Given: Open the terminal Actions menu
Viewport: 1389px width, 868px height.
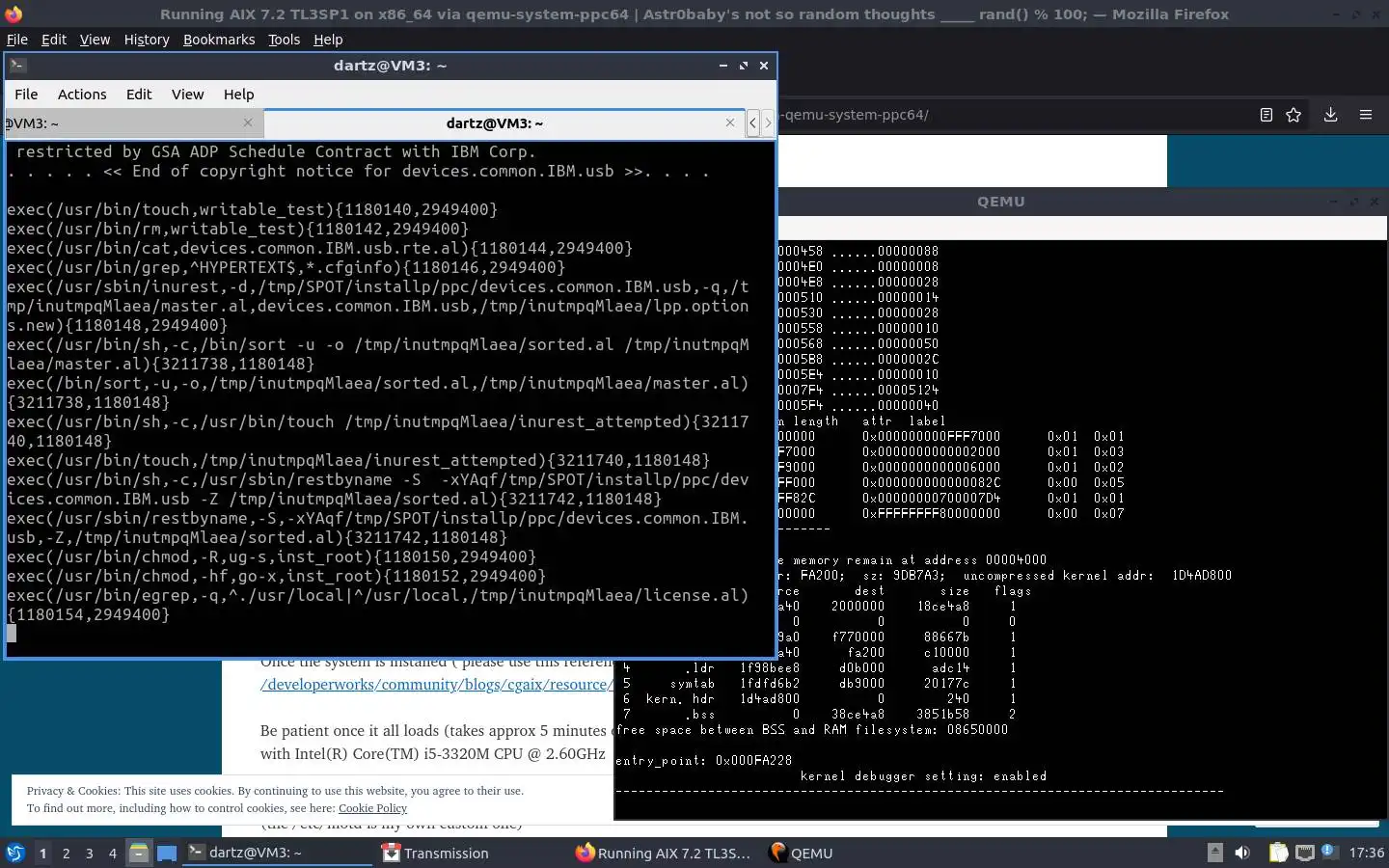Looking at the screenshot, I should [x=82, y=95].
